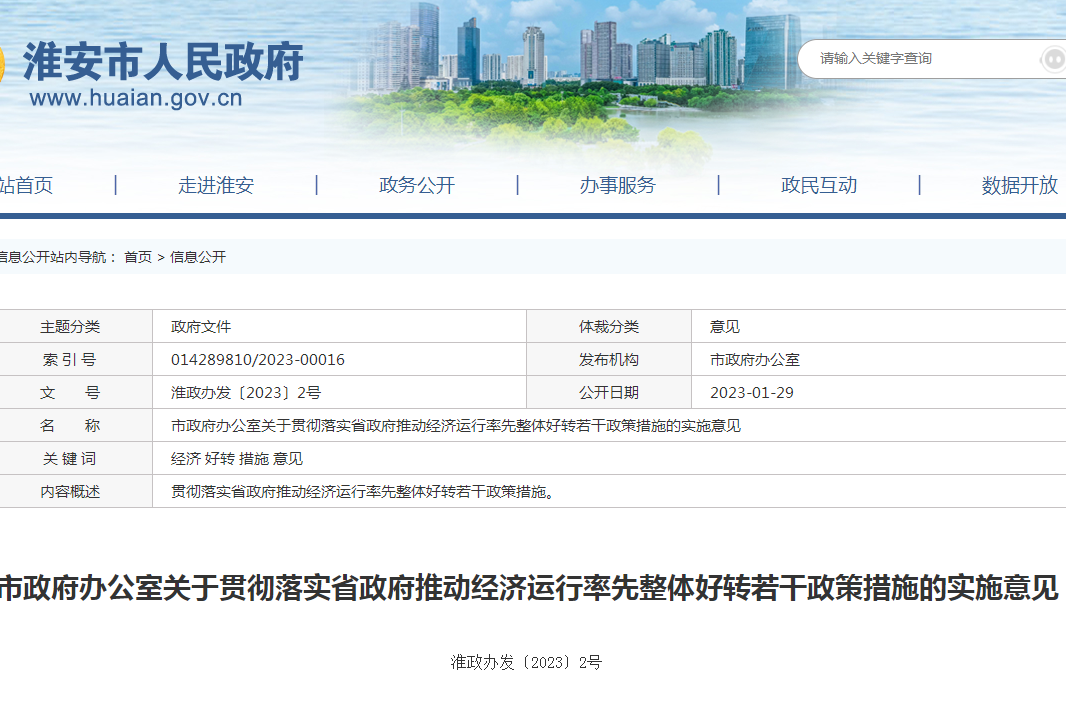The width and height of the screenshot is (1066, 719).
Task: Click the 政府文件 subject category cell
Action: point(201,327)
